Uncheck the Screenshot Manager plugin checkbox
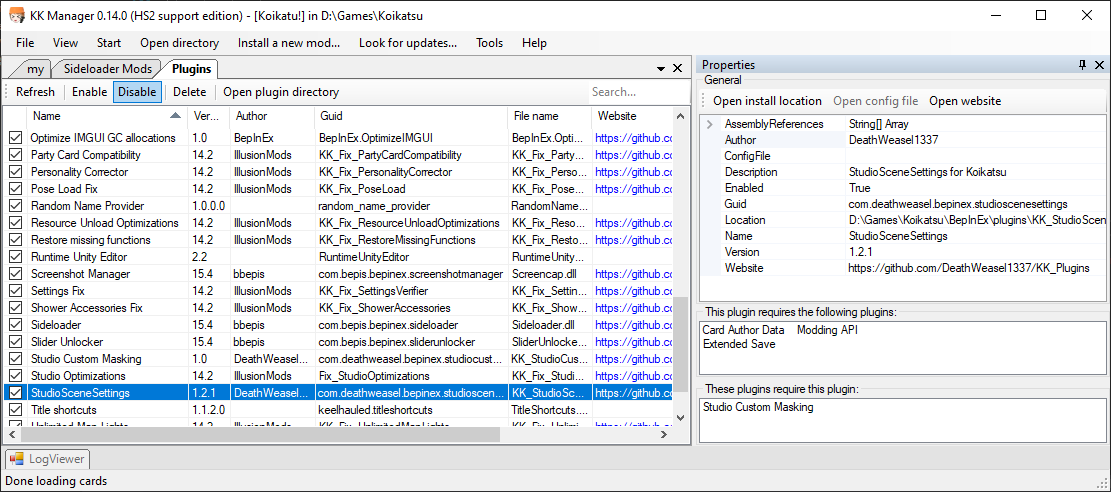The width and height of the screenshot is (1111, 492). pos(15,274)
